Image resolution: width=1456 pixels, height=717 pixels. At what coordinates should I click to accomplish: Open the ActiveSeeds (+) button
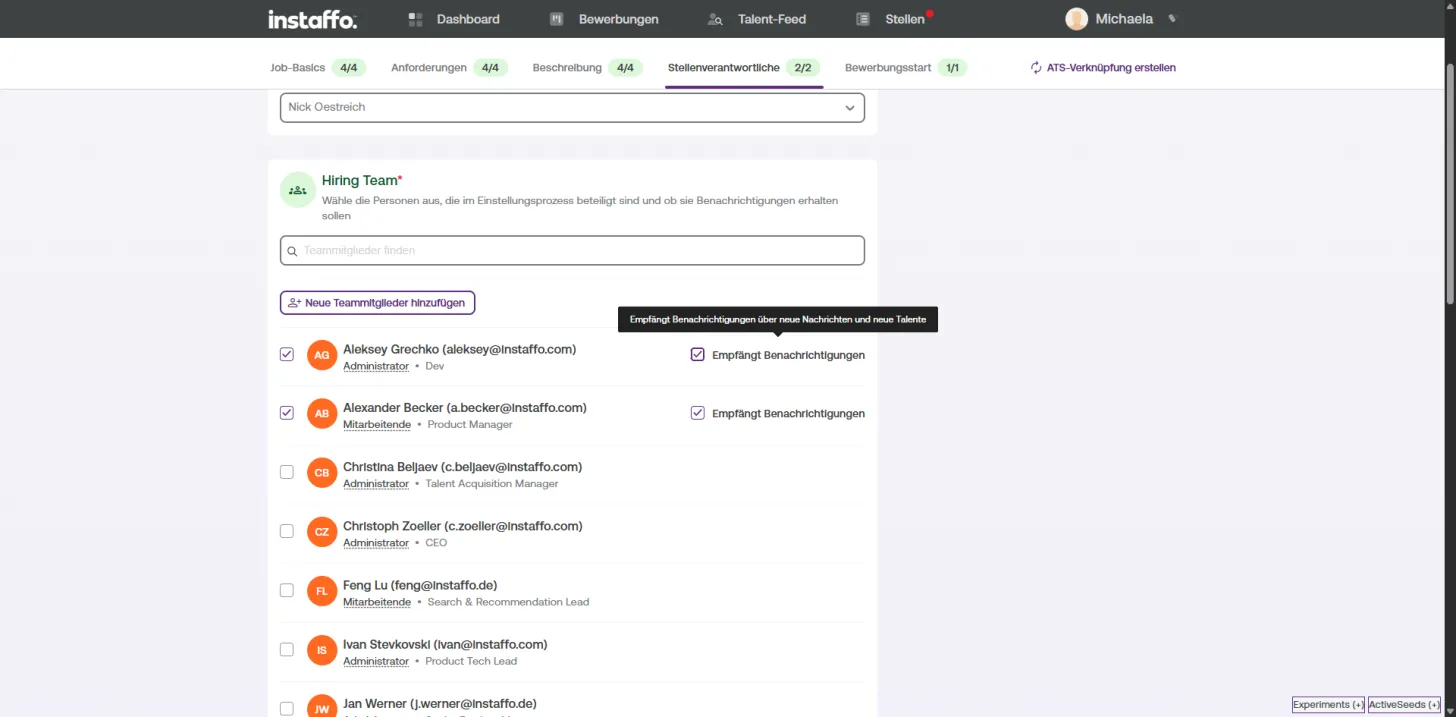click(1404, 705)
